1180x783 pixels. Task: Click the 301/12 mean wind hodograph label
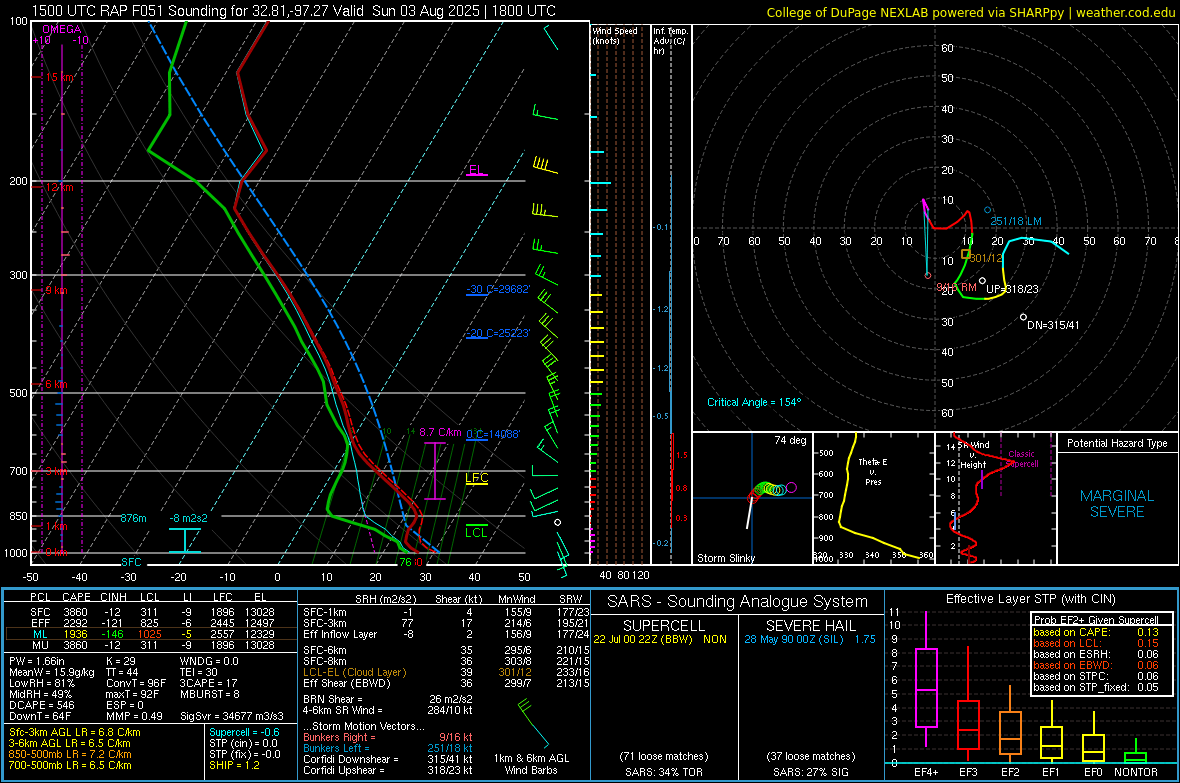click(986, 257)
